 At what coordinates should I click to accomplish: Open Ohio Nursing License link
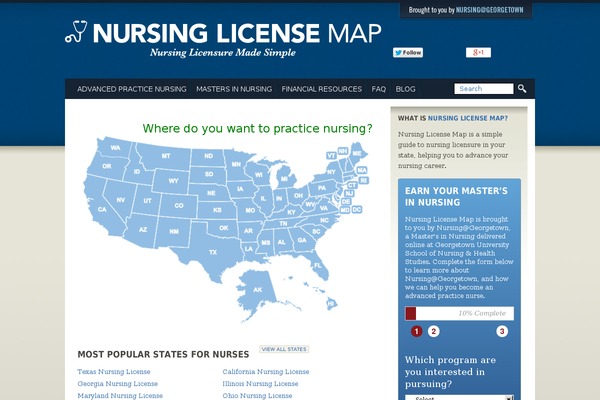[257, 395]
